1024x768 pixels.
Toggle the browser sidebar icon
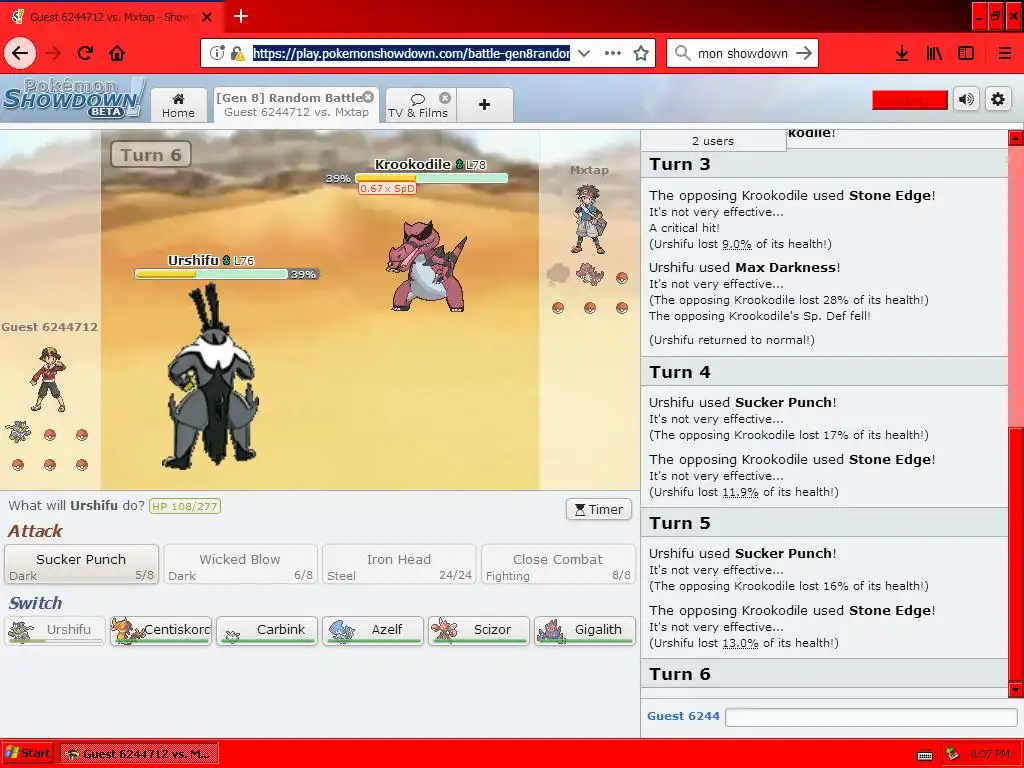coord(966,54)
